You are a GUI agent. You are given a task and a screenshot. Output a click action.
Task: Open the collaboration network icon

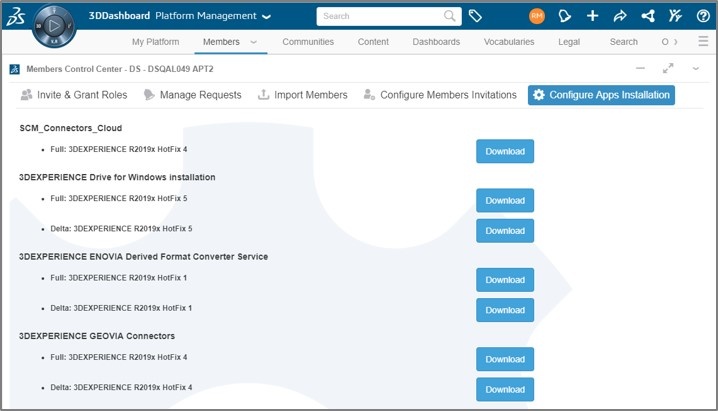[648, 16]
